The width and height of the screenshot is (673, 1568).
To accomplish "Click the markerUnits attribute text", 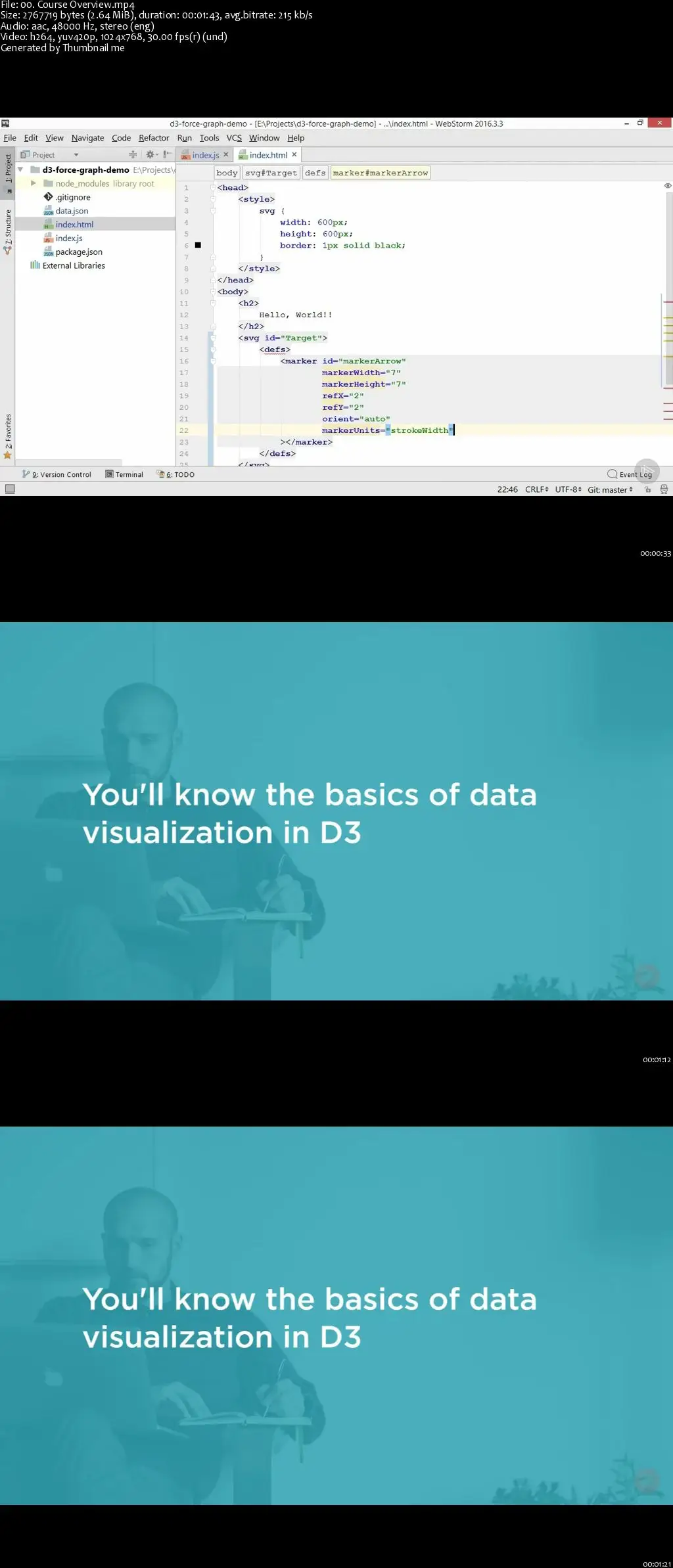I will (351, 430).
